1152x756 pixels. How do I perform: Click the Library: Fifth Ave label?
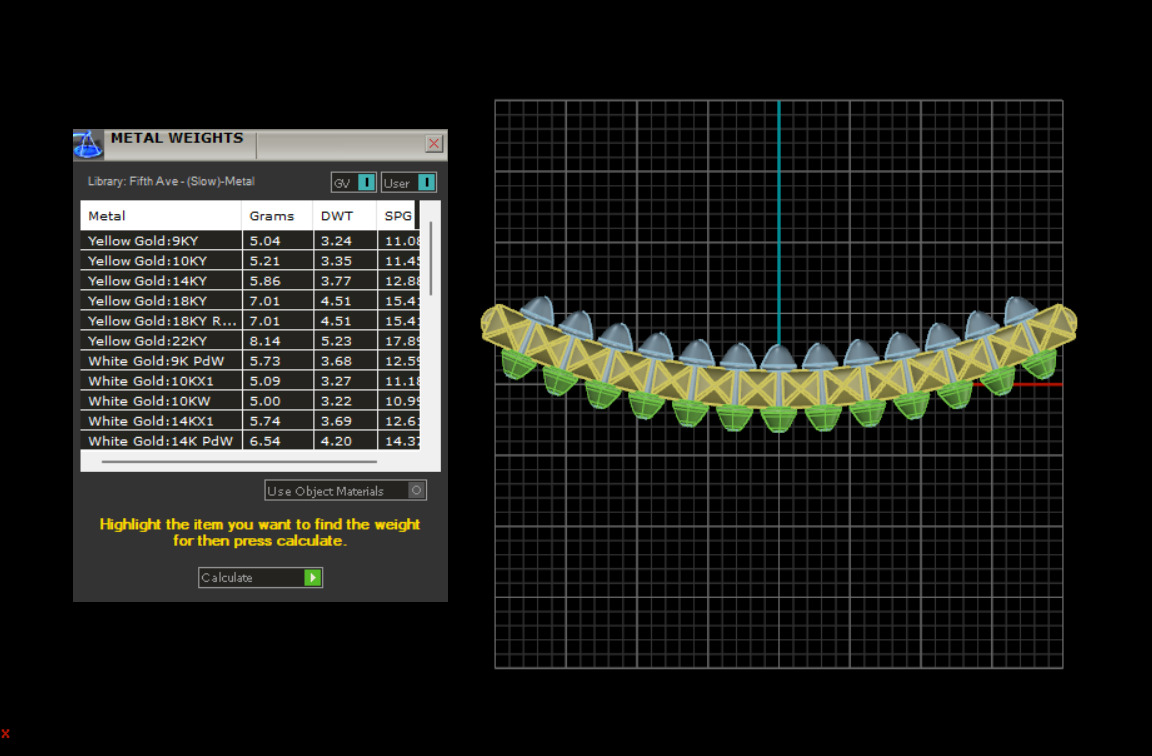171,181
